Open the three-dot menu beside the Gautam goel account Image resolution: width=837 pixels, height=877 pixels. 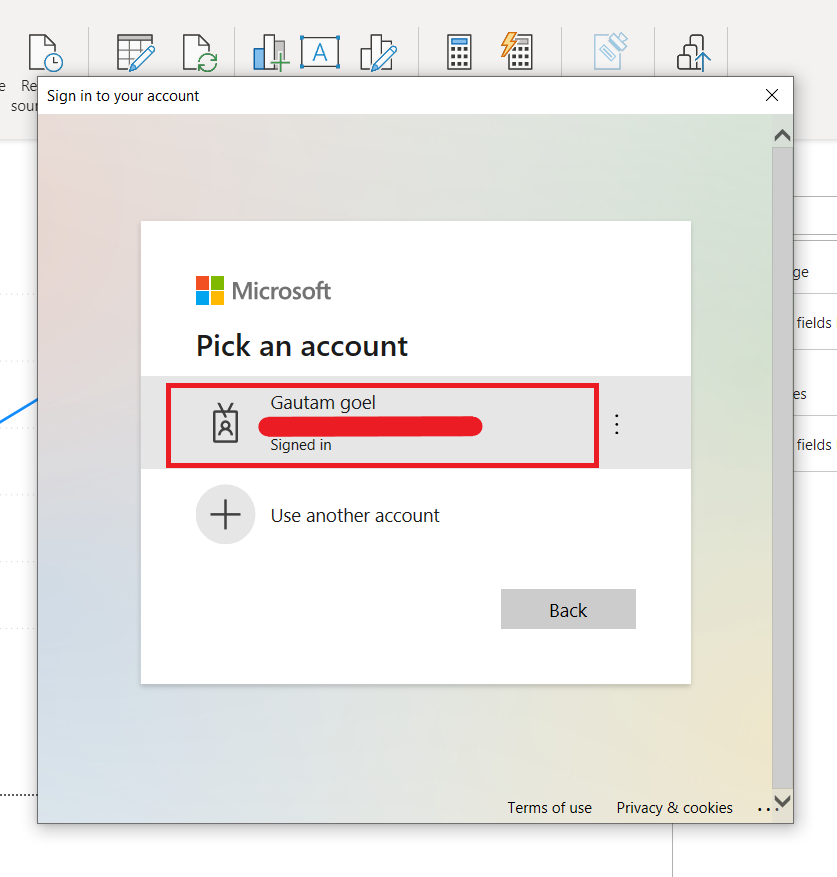(617, 425)
